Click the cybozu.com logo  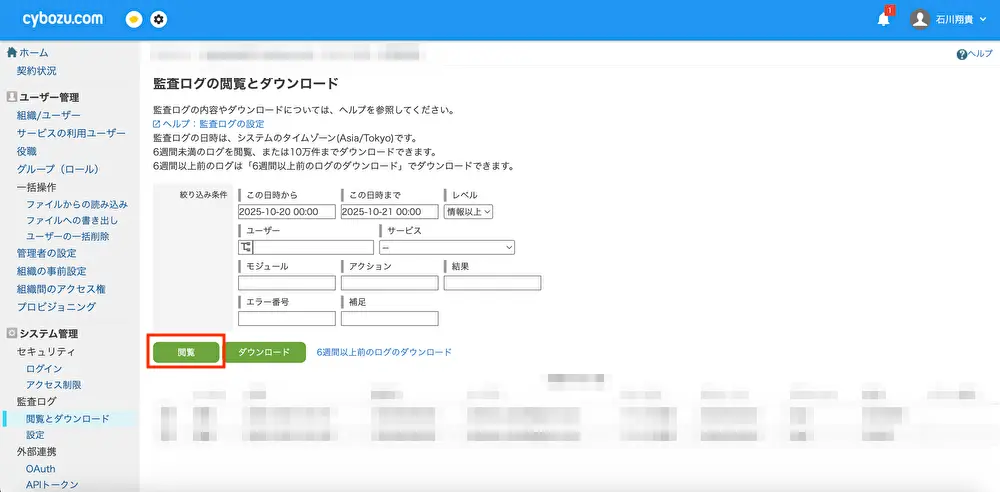tap(62, 19)
